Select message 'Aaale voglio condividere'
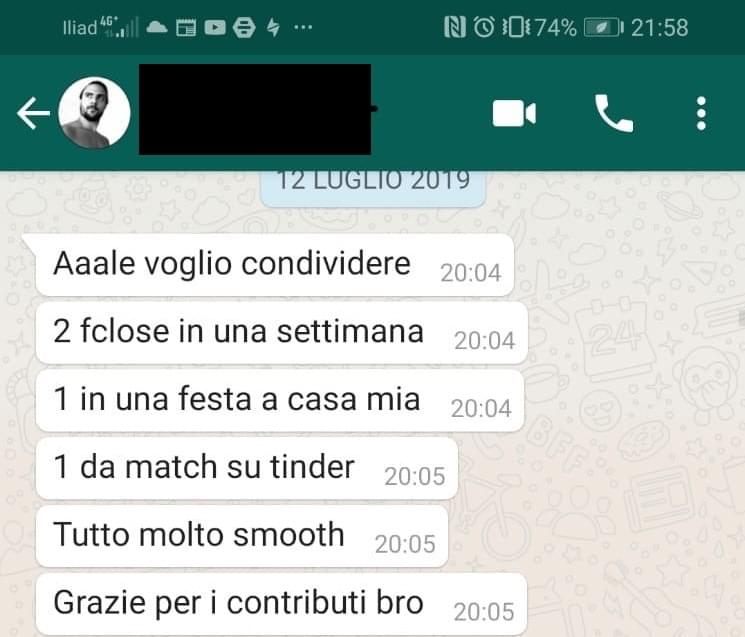 pyautogui.click(x=275, y=265)
